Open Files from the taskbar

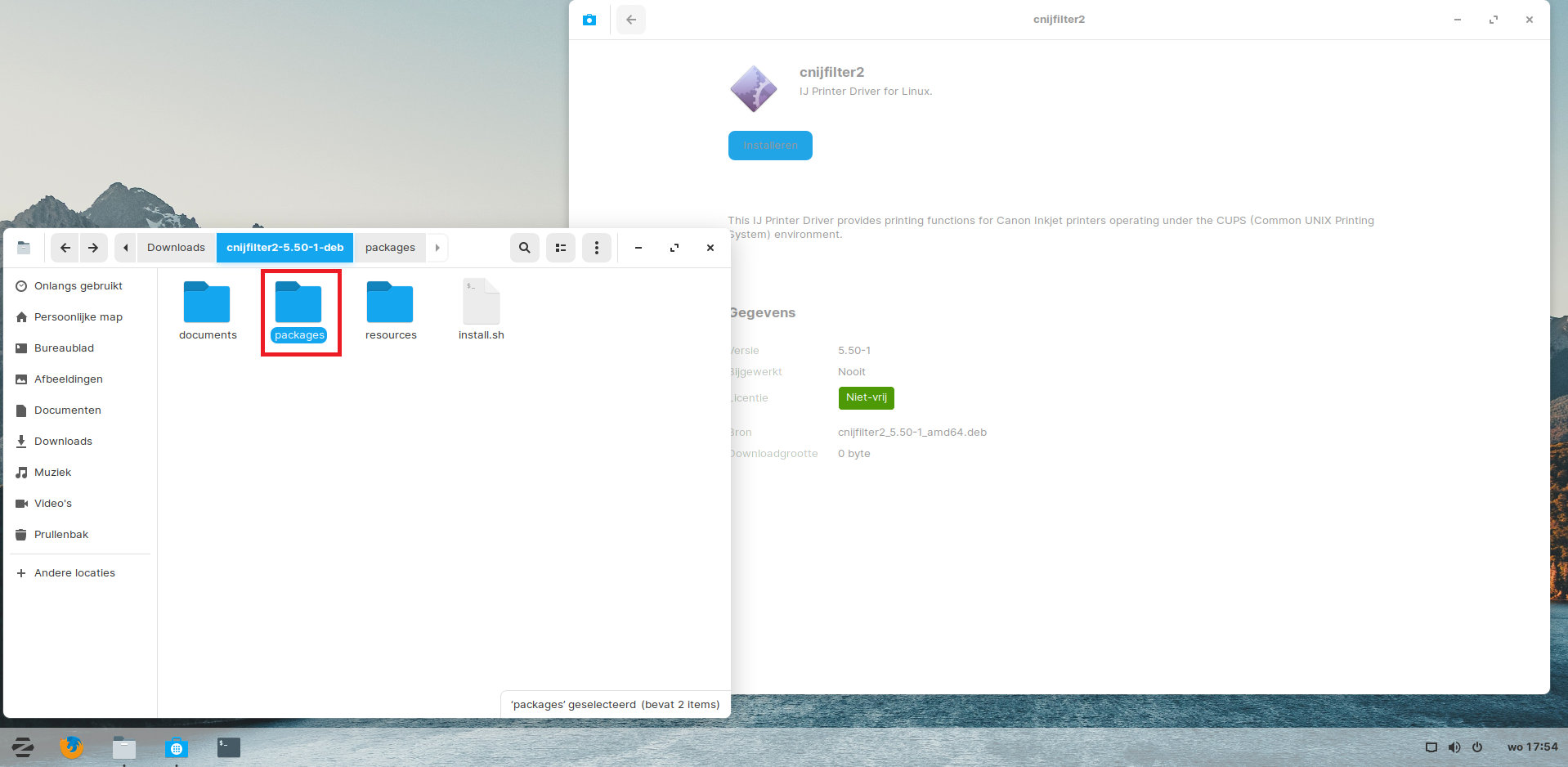pos(124,747)
